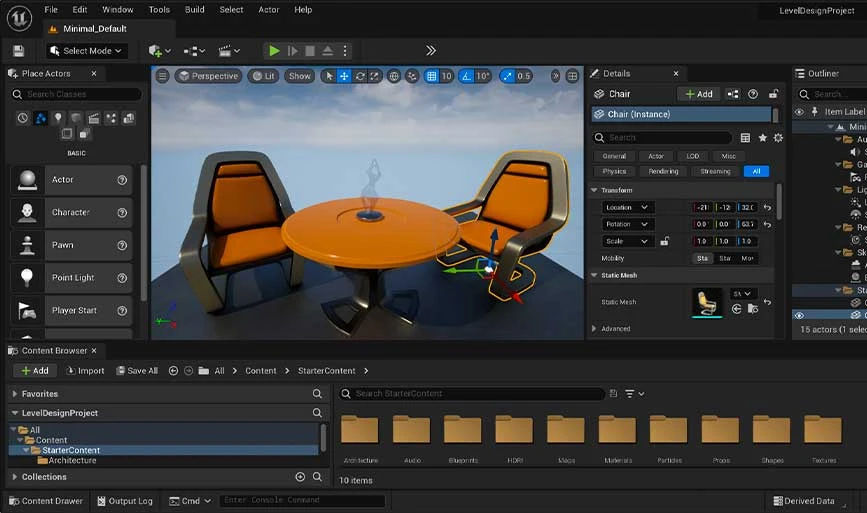The height and width of the screenshot is (513, 867).
Task: Open the play options three-dot menu
Action: coord(345,51)
